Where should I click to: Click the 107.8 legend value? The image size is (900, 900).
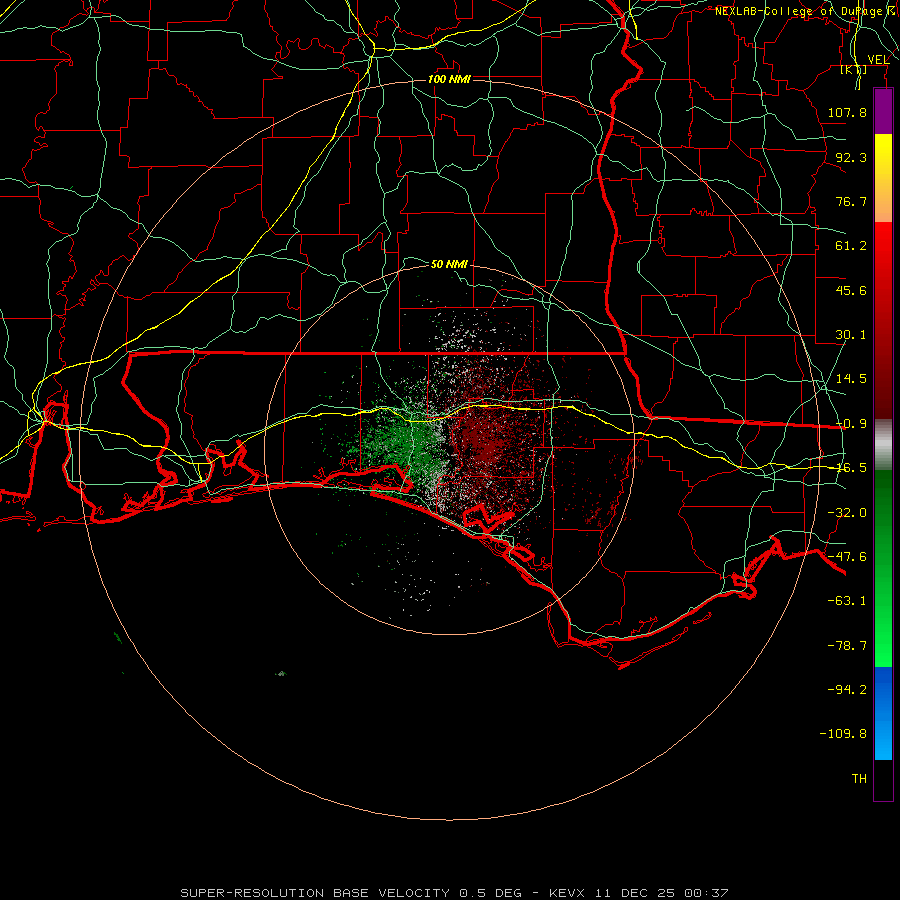(847, 112)
